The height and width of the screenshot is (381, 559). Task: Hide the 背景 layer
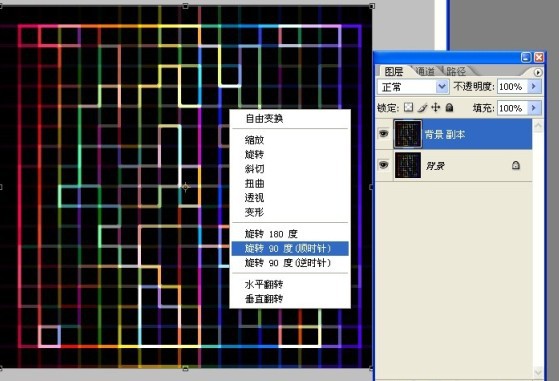click(x=384, y=165)
